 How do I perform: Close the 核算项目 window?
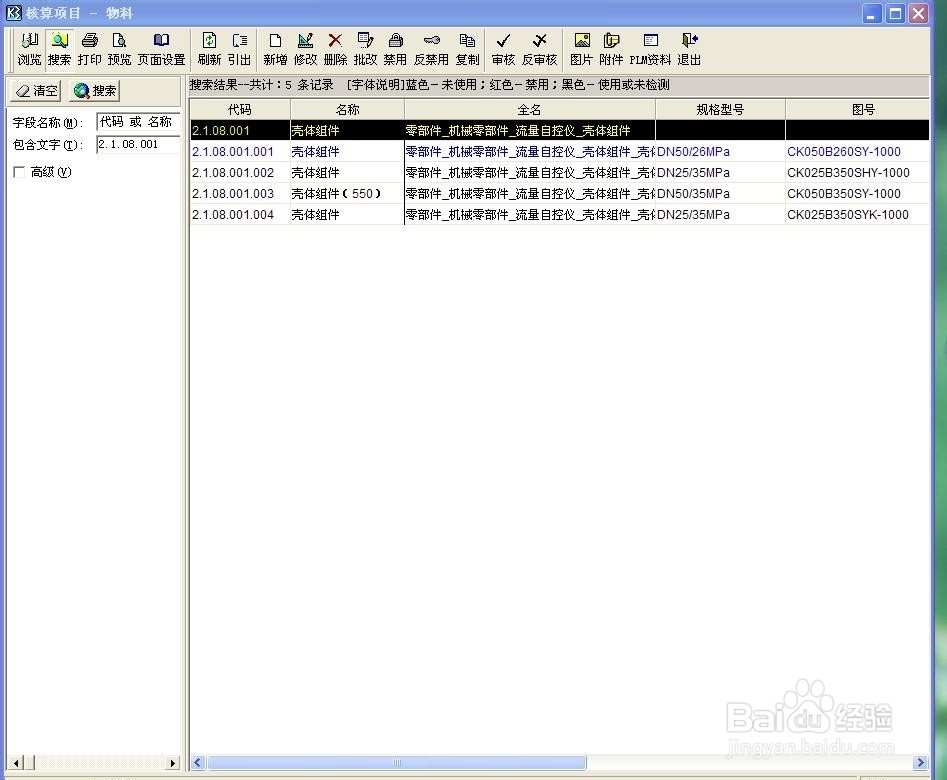(919, 13)
